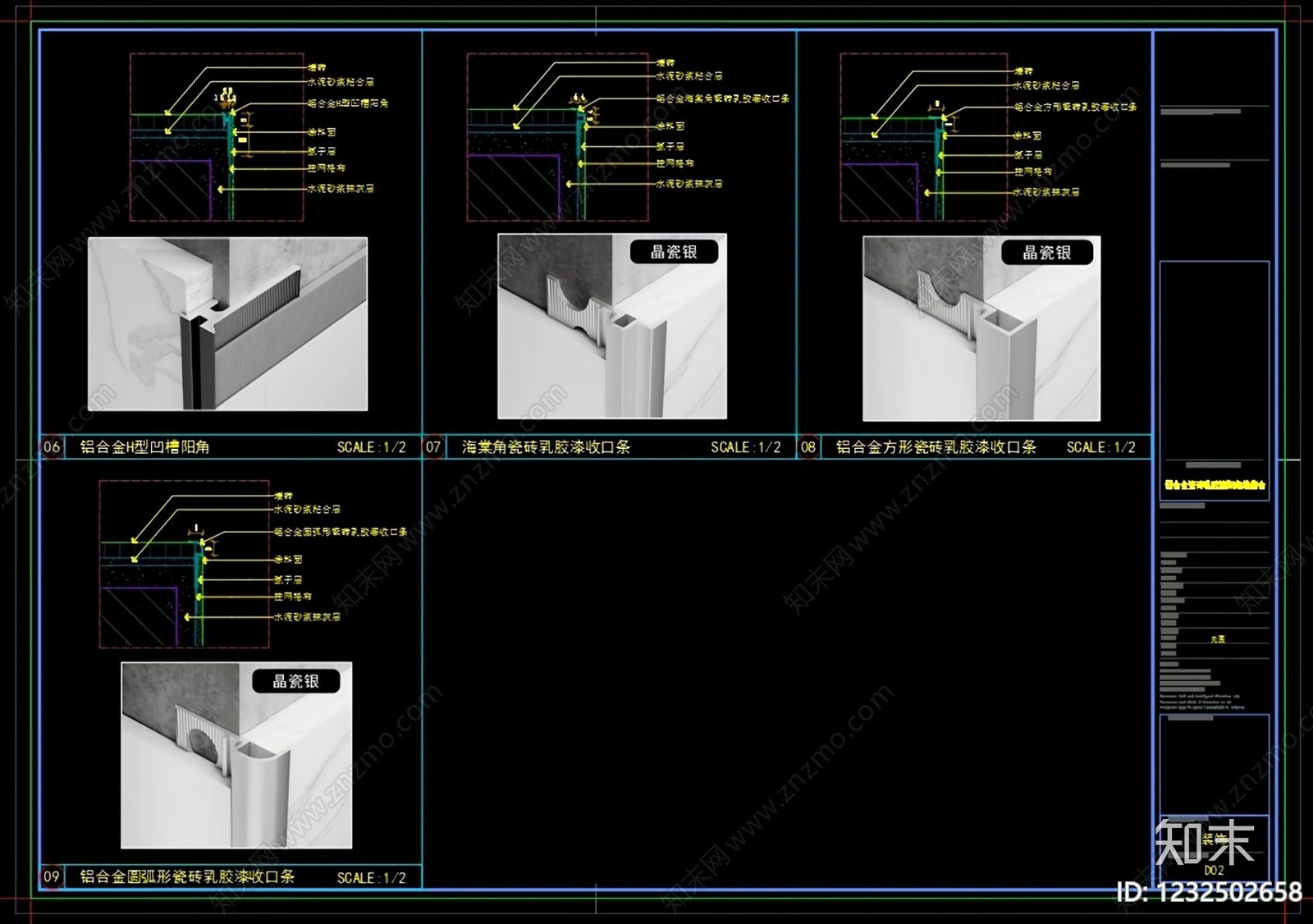The width and height of the screenshot is (1313, 924).
Task: Click the detail number '06'
Action: [x=52, y=447]
